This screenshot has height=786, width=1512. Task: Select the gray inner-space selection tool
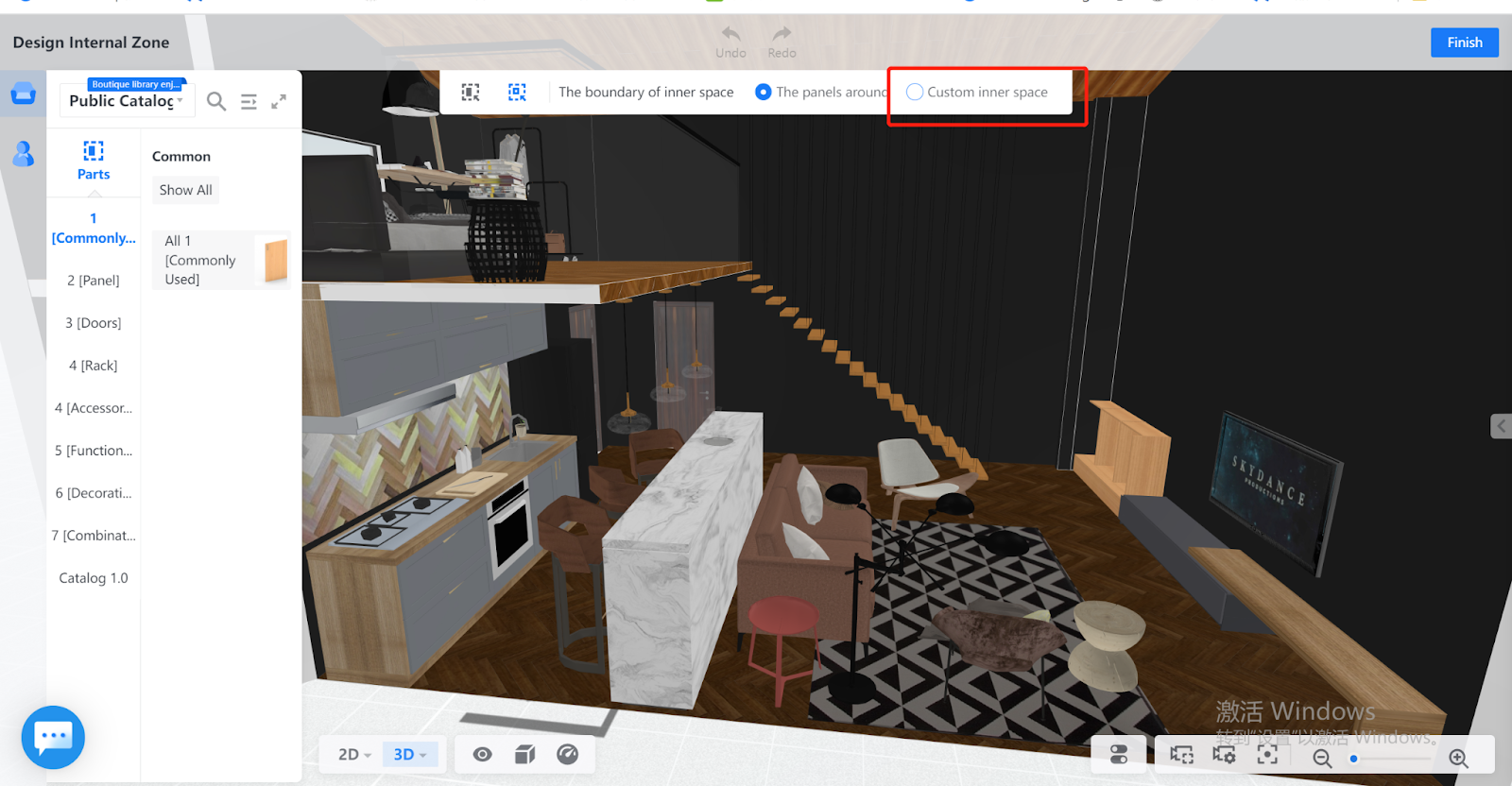[x=471, y=92]
